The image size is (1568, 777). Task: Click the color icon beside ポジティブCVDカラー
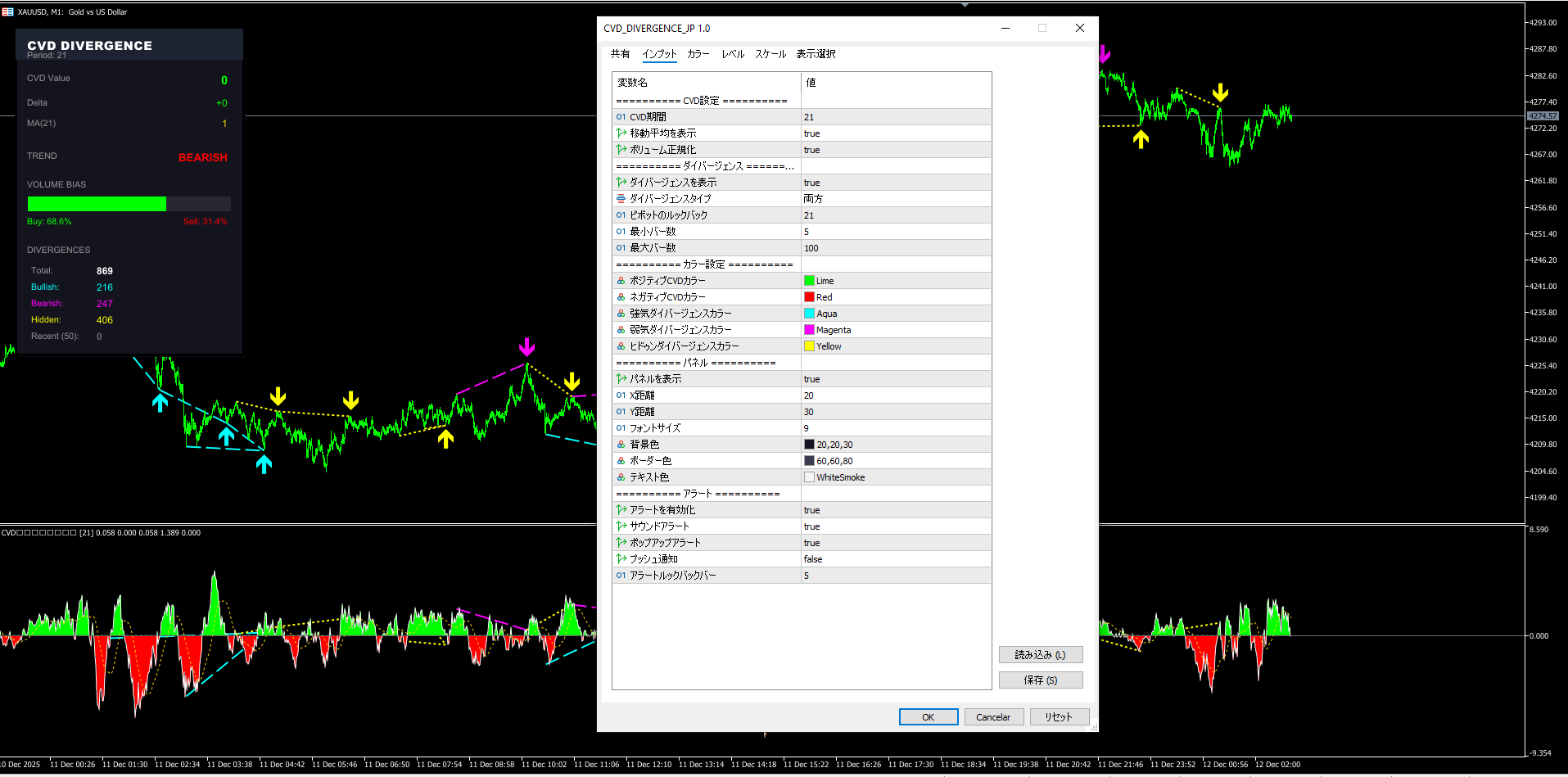click(x=621, y=281)
